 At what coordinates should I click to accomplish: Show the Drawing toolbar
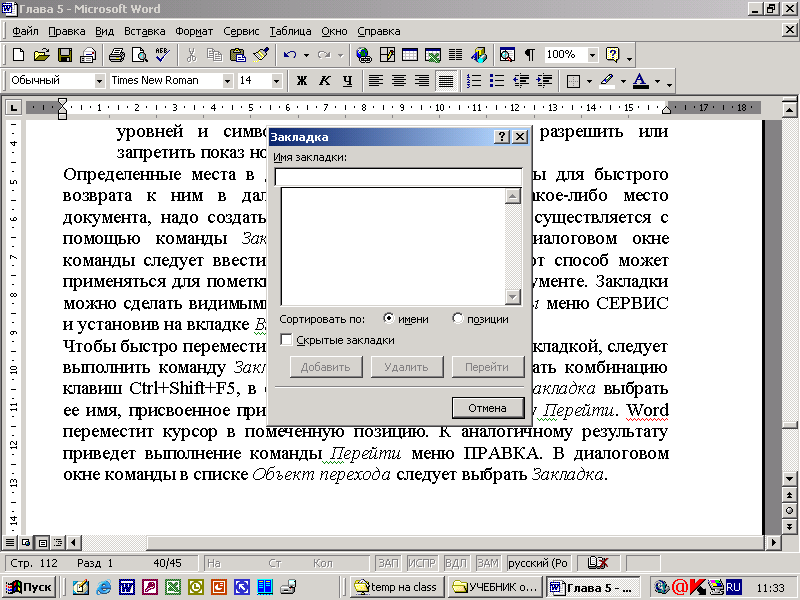479,55
